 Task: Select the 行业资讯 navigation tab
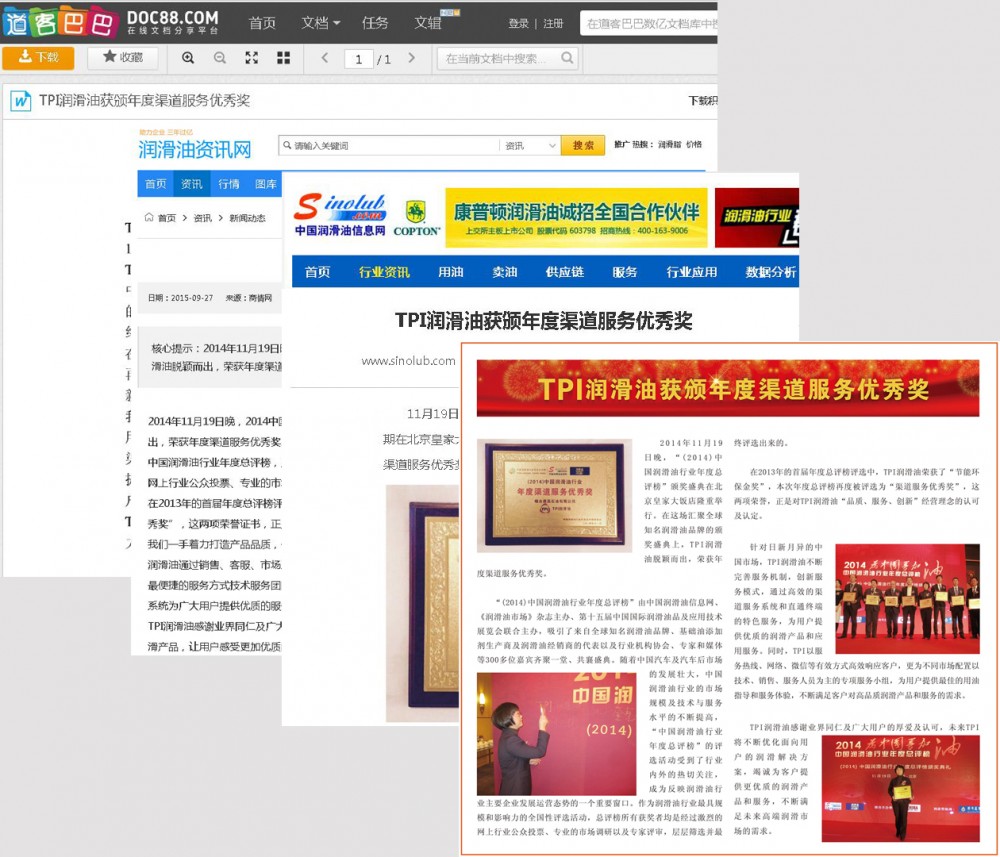click(x=384, y=272)
